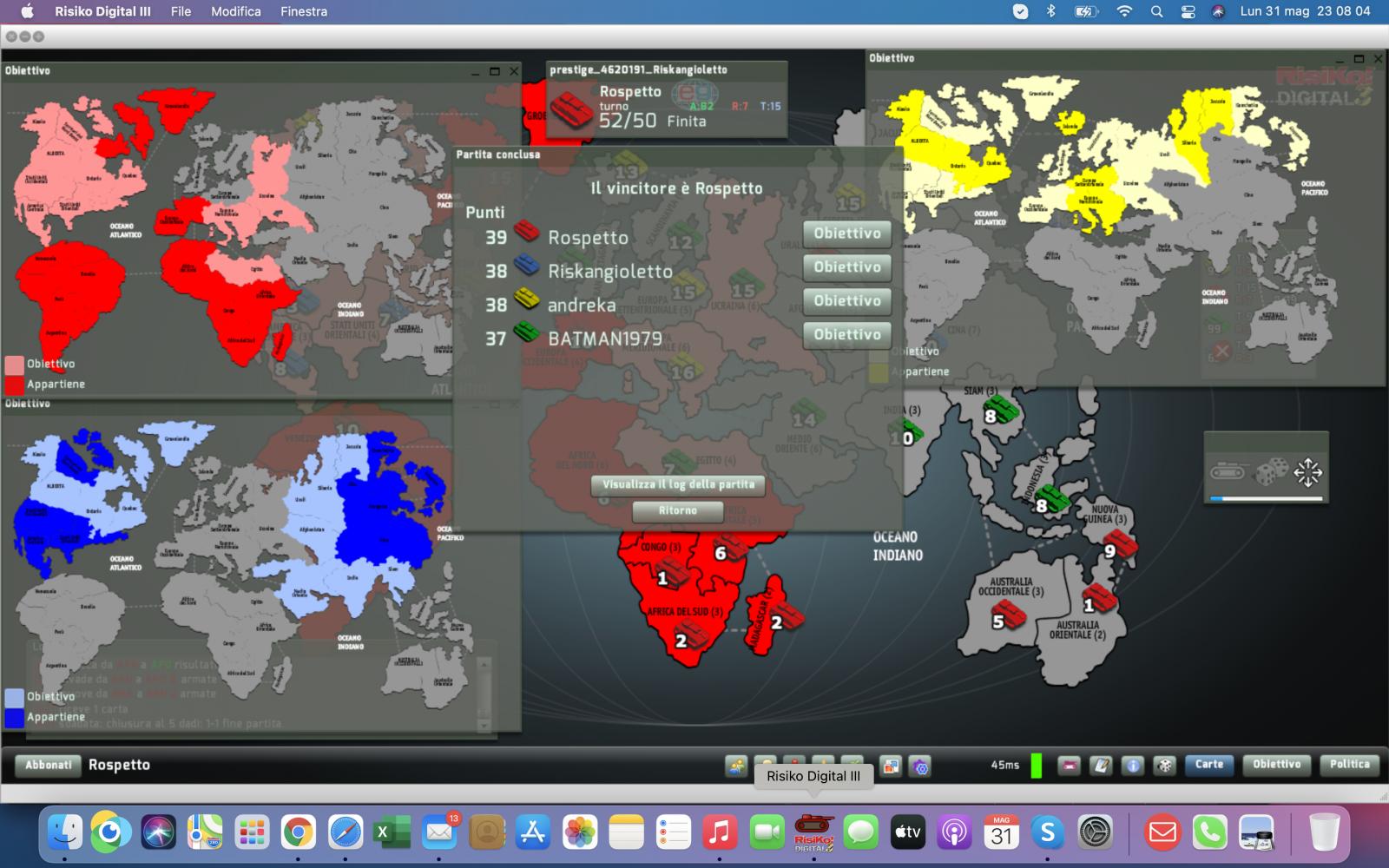Click the Rospetto name in bottom bar

(x=119, y=765)
